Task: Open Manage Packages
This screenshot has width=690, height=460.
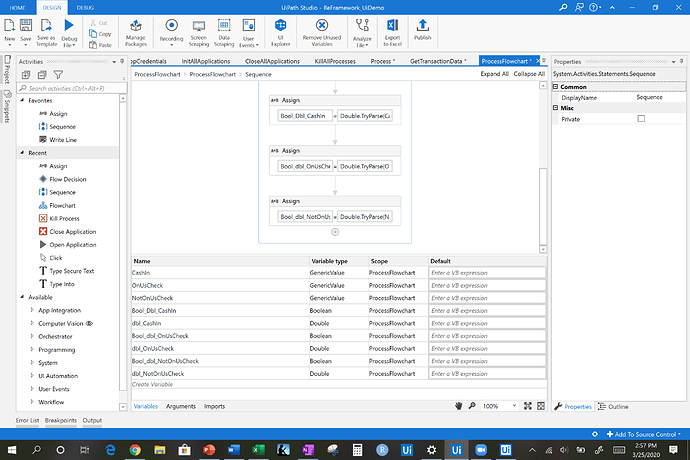Action: 136,33
